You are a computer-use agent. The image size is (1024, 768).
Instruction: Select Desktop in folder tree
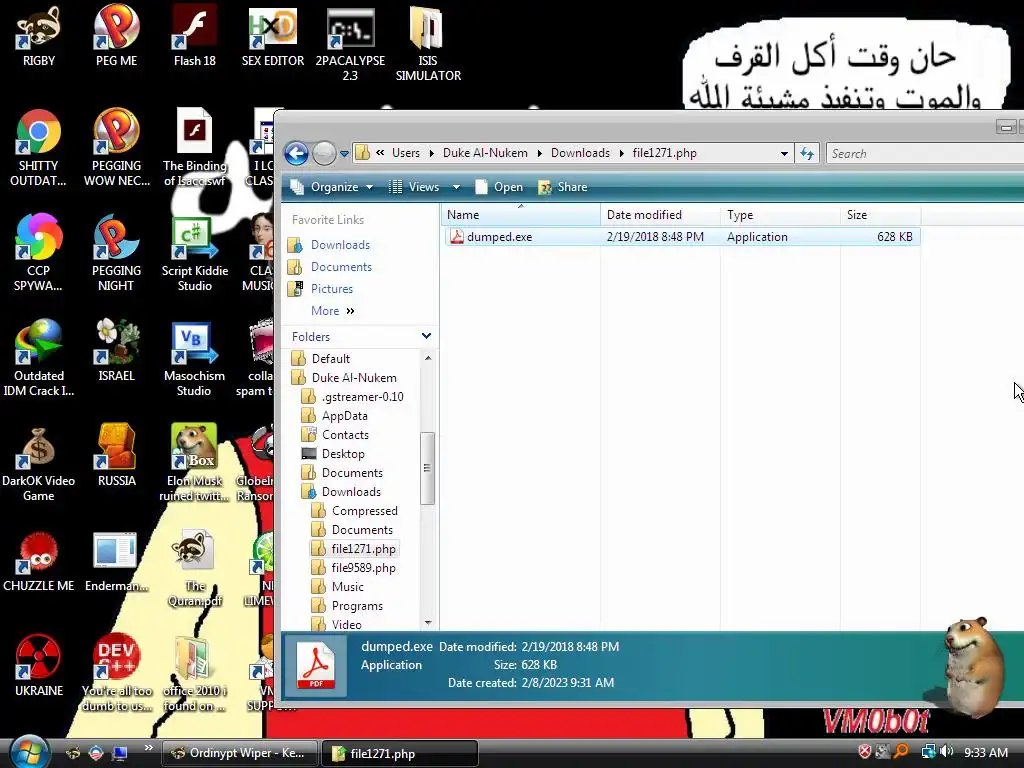pos(343,453)
